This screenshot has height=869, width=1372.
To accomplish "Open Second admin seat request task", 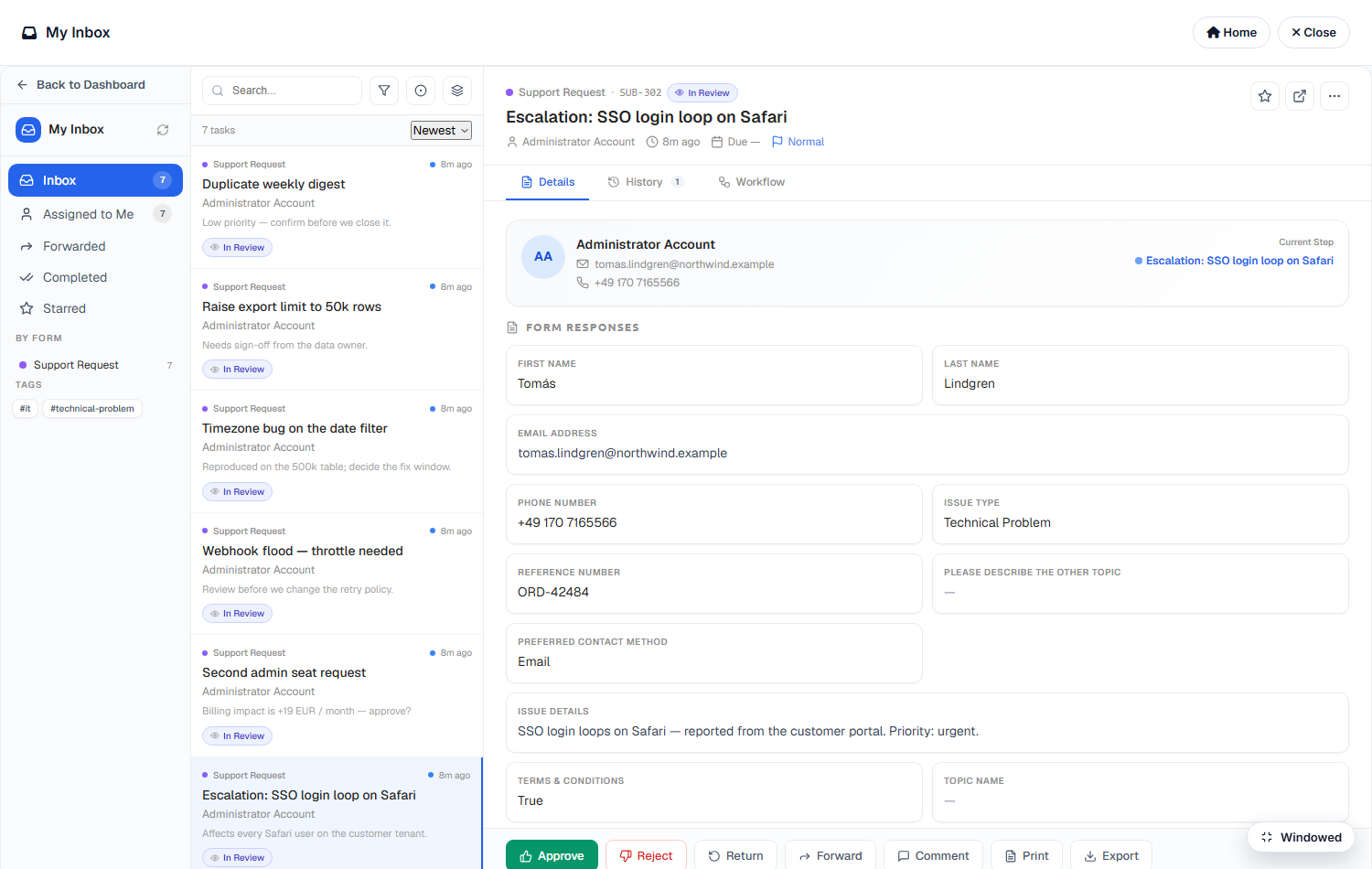I will coord(337,695).
